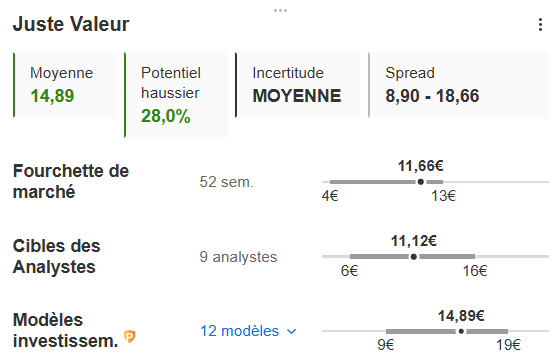Image resolution: width=555 pixels, height=364 pixels.
Task: Click the drag handle dots above title
Action: pyautogui.click(x=280, y=11)
